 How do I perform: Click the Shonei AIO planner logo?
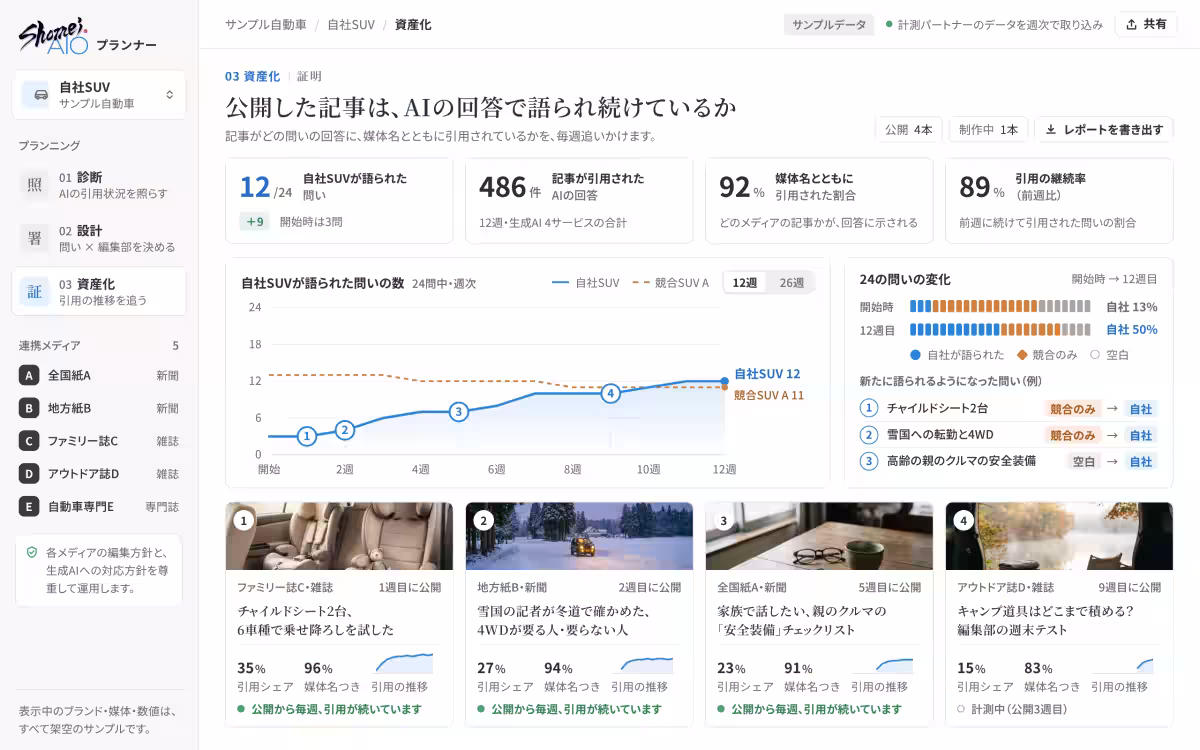(x=87, y=36)
